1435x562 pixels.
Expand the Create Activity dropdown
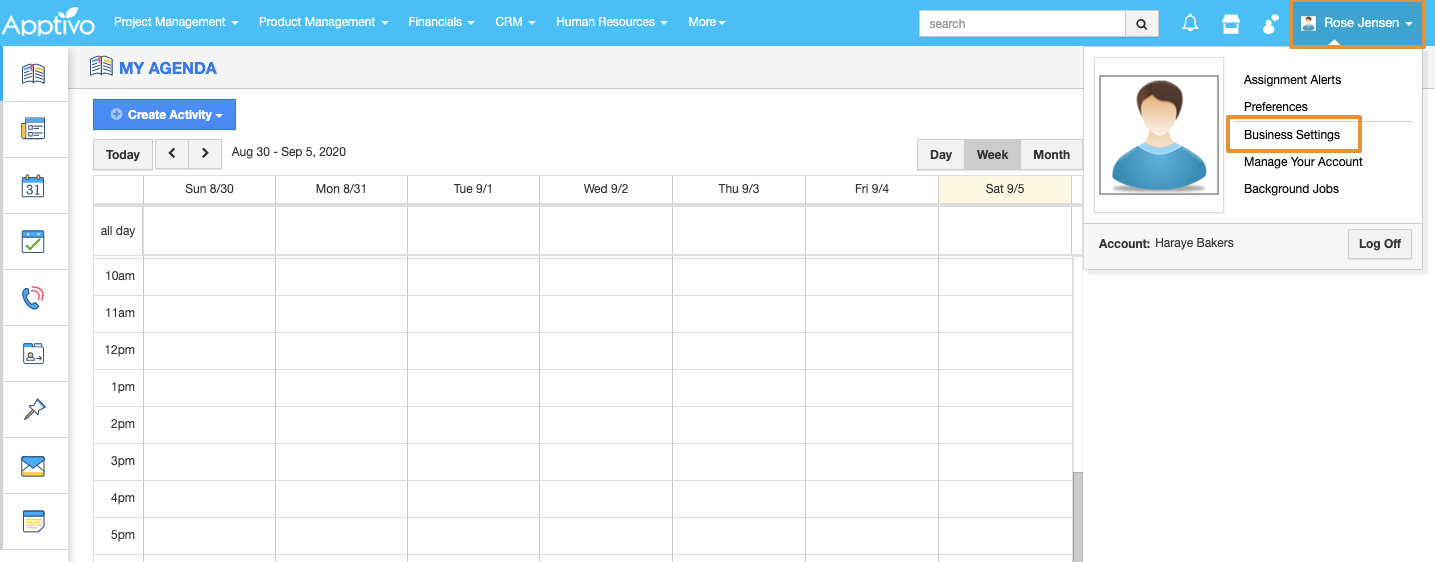tap(164, 115)
